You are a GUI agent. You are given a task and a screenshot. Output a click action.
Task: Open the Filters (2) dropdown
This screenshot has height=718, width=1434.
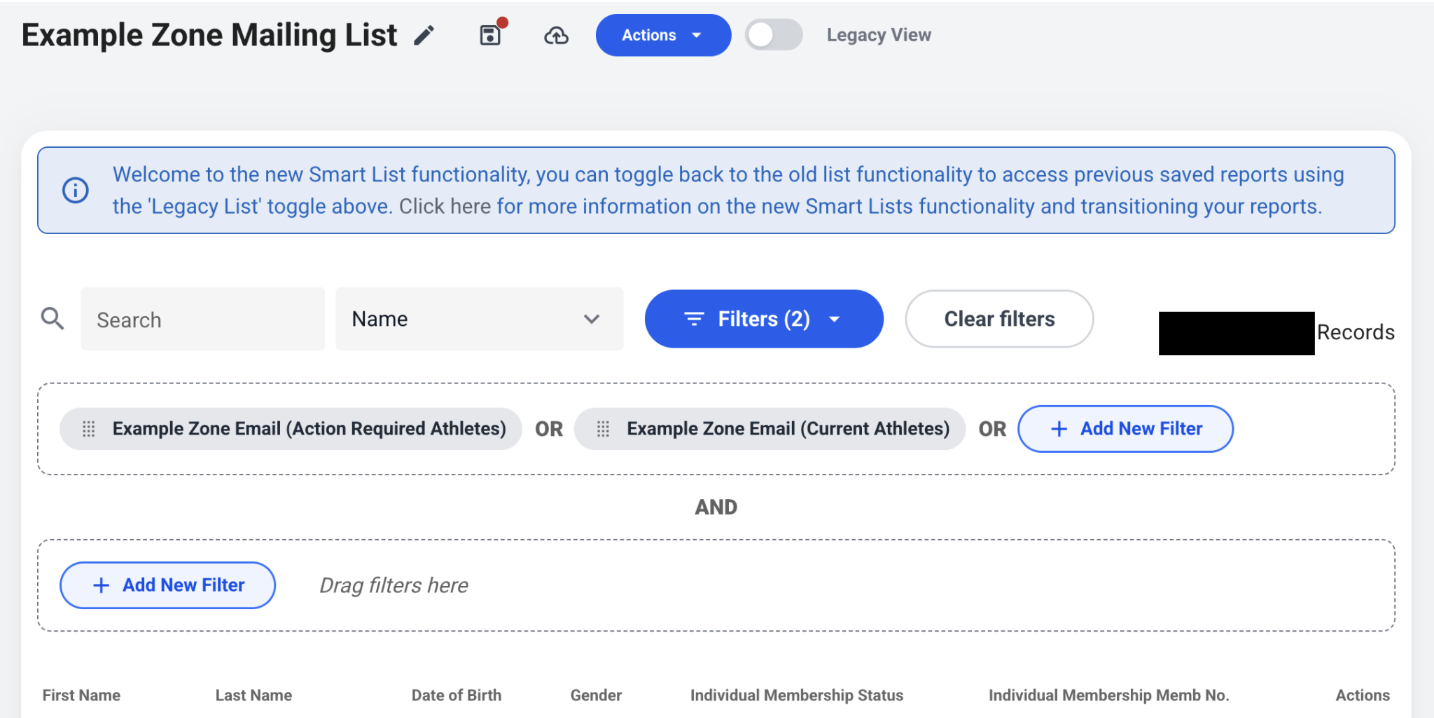[x=764, y=319]
